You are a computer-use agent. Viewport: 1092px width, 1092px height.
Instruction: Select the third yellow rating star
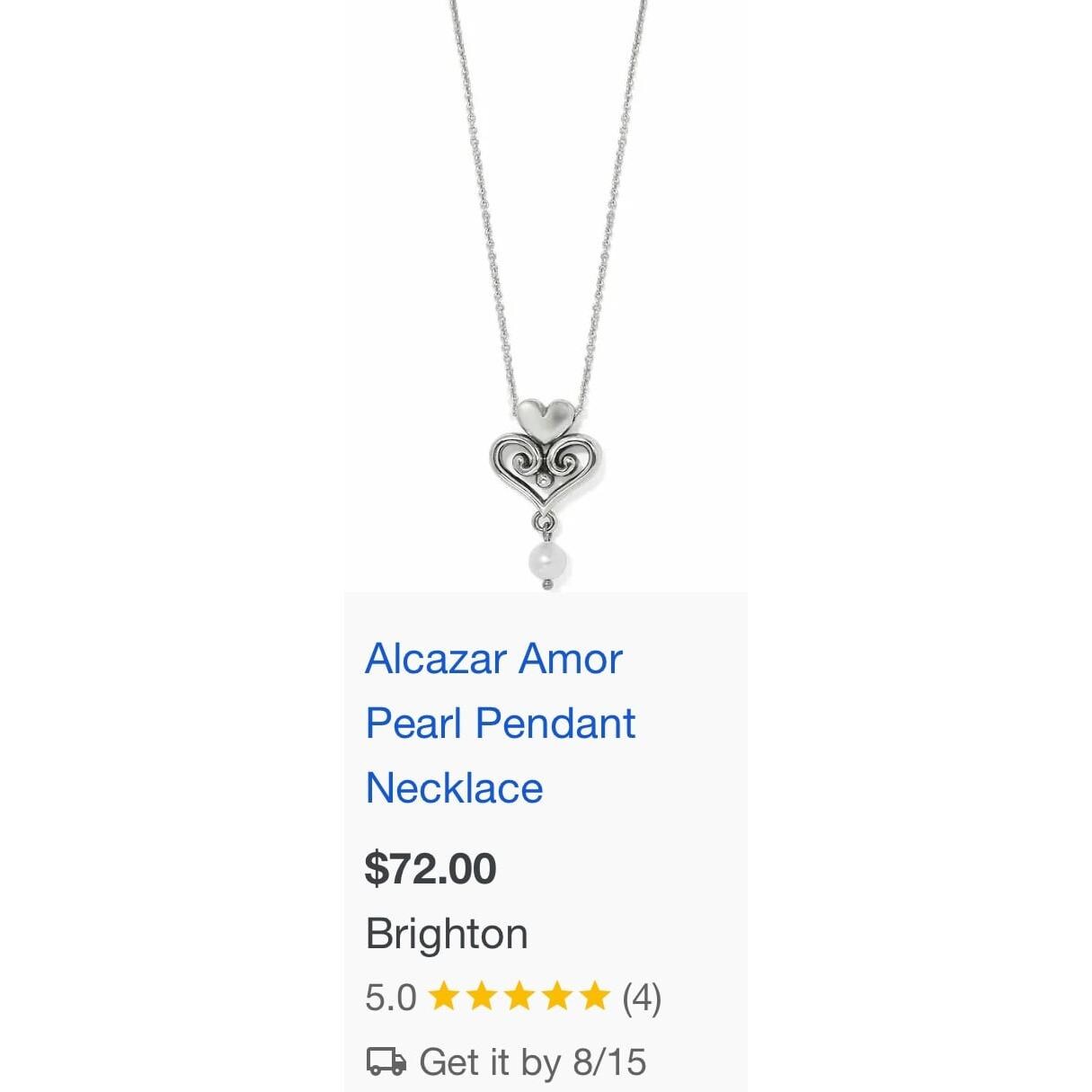pos(519,997)
